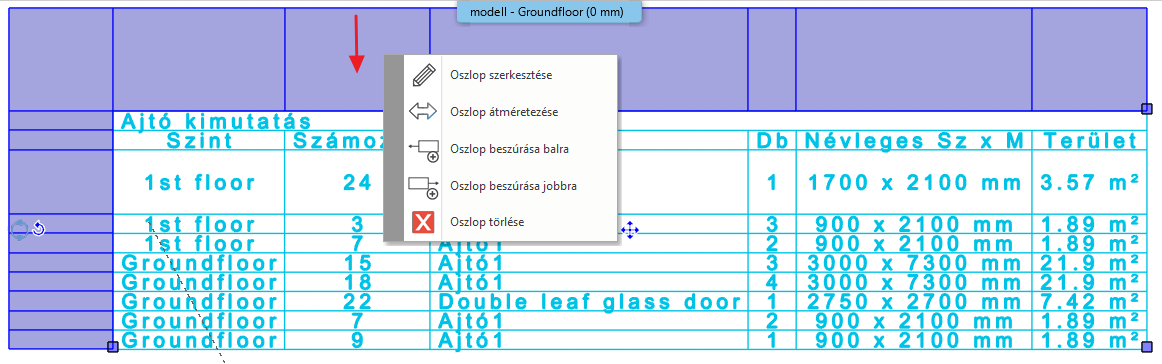The height and width of the screenshot is (364, 1162).
Task: Click Groundfloor in the row numbered 22
Action: coord(199,302)
